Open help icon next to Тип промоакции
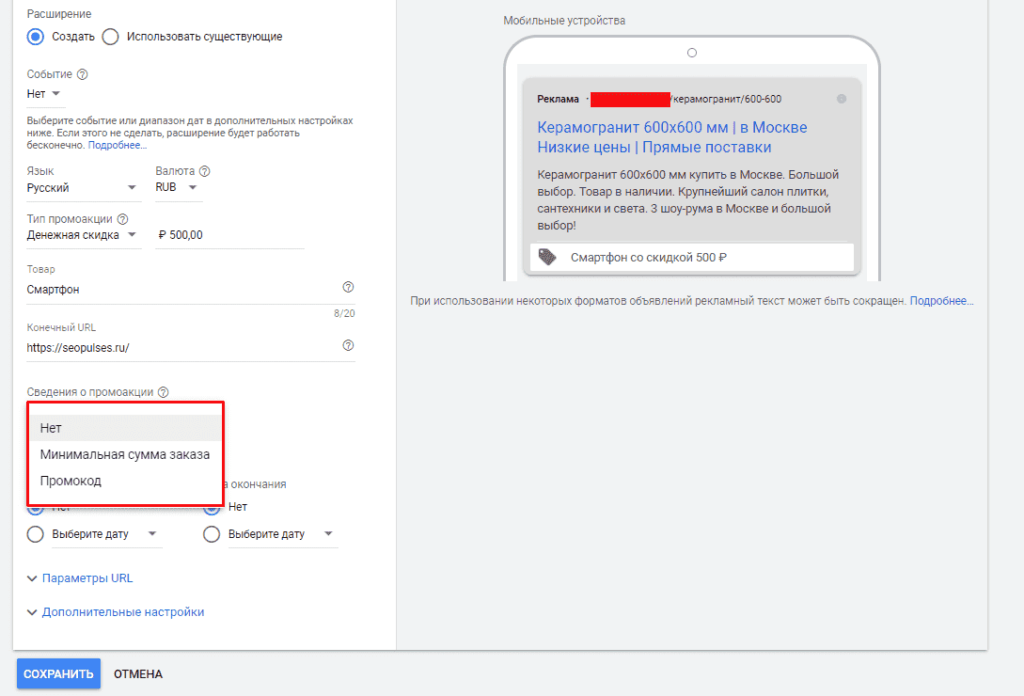Image resolution: width=1024 pixels, height=696 pixels. click(x=122, y=219)
